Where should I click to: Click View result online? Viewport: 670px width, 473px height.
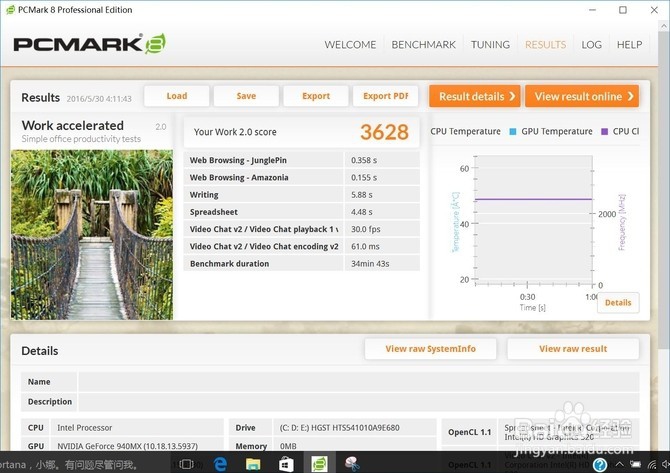(x=582, y=96)
